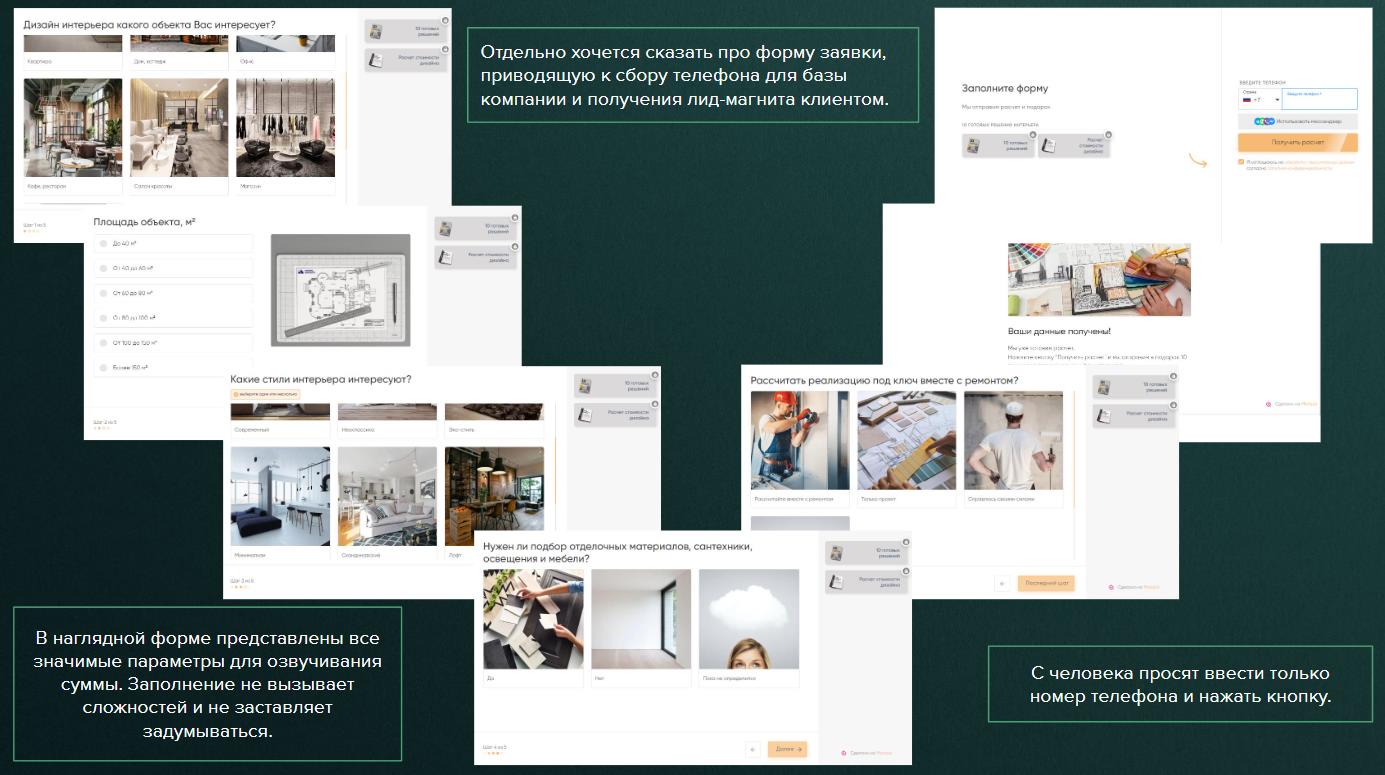
Task: Select the 'До 40 м²' area option
Action: (172, 243)
